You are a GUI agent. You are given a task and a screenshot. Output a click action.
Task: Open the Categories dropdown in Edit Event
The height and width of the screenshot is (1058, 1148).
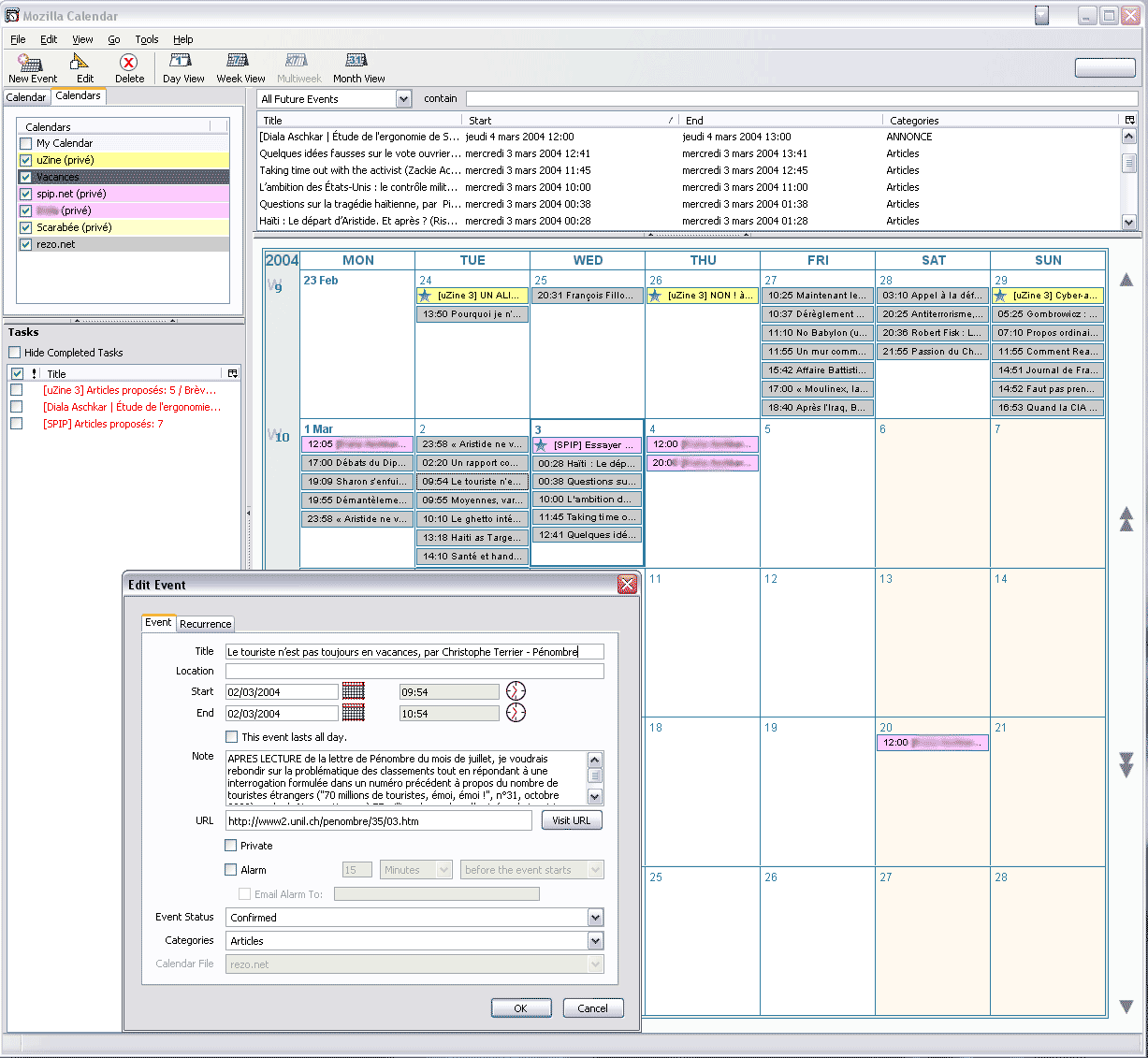[x=595, y=941]
